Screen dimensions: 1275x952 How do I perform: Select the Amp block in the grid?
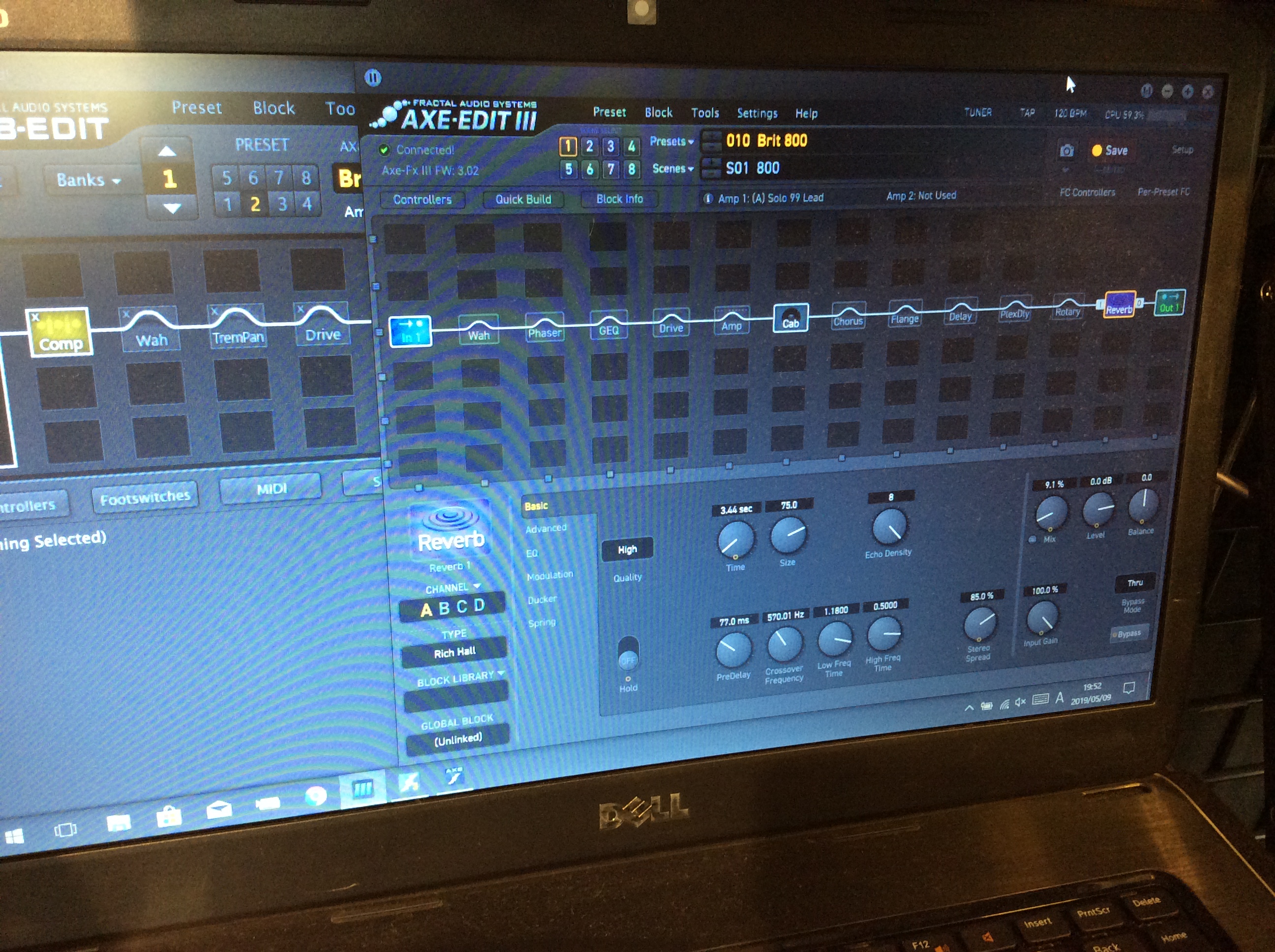point(731,321)
